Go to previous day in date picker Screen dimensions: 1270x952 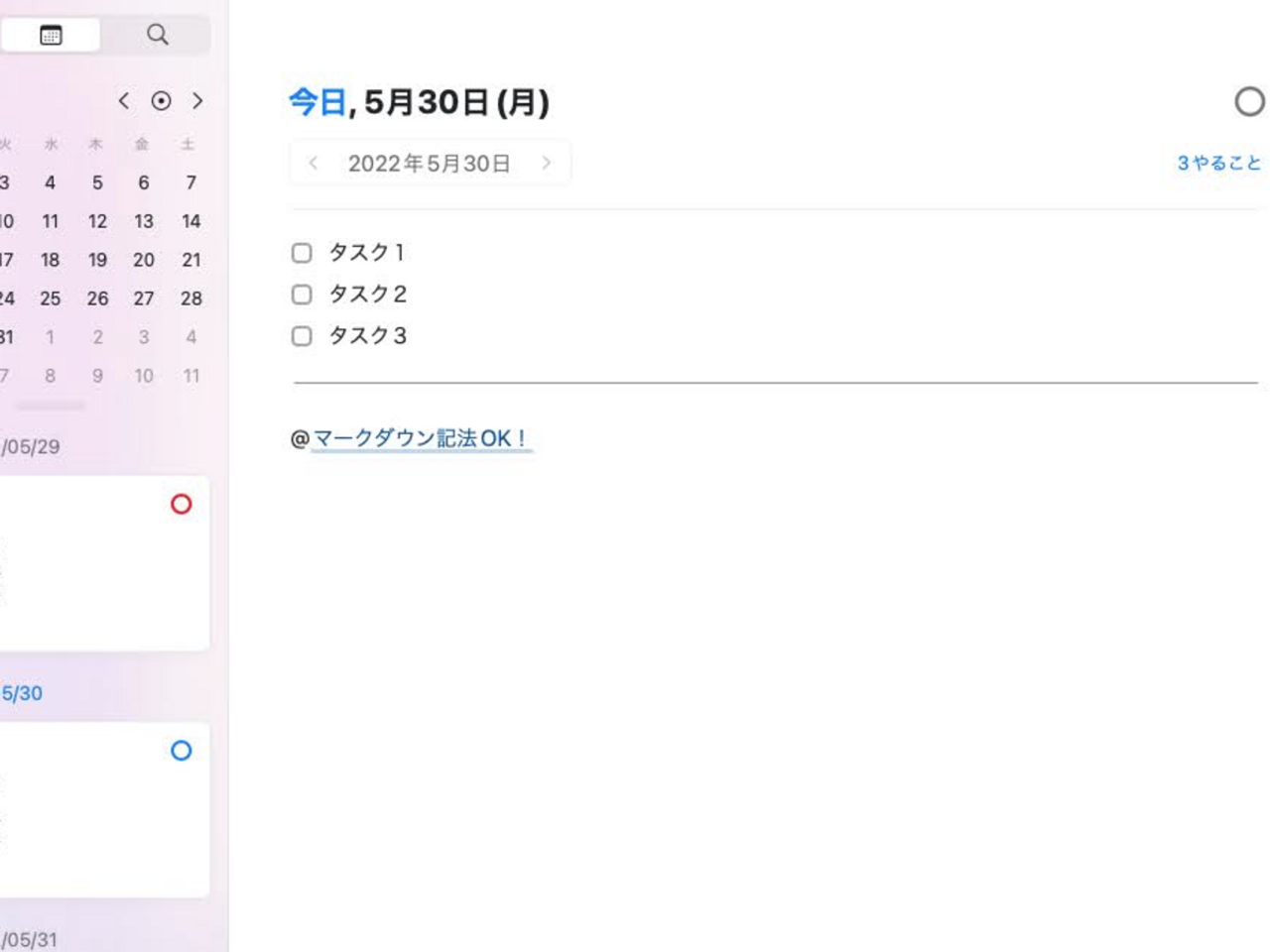pos(314,164)
